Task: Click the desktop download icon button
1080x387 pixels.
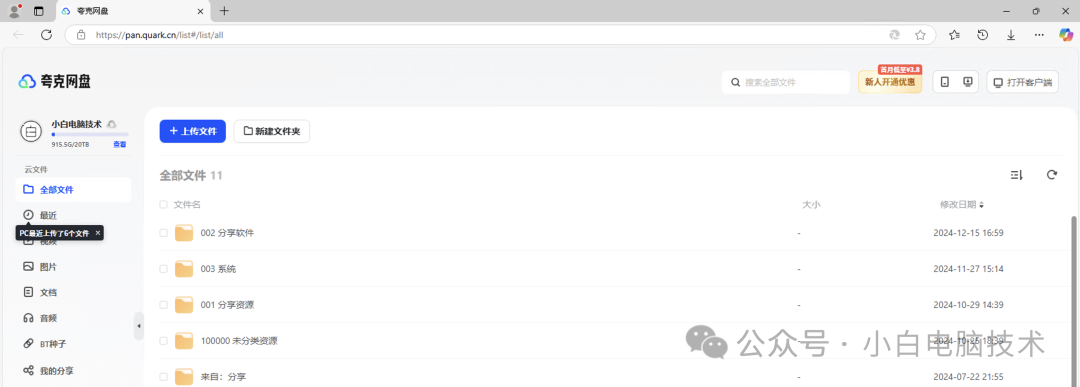Action: tap(968, 82)
